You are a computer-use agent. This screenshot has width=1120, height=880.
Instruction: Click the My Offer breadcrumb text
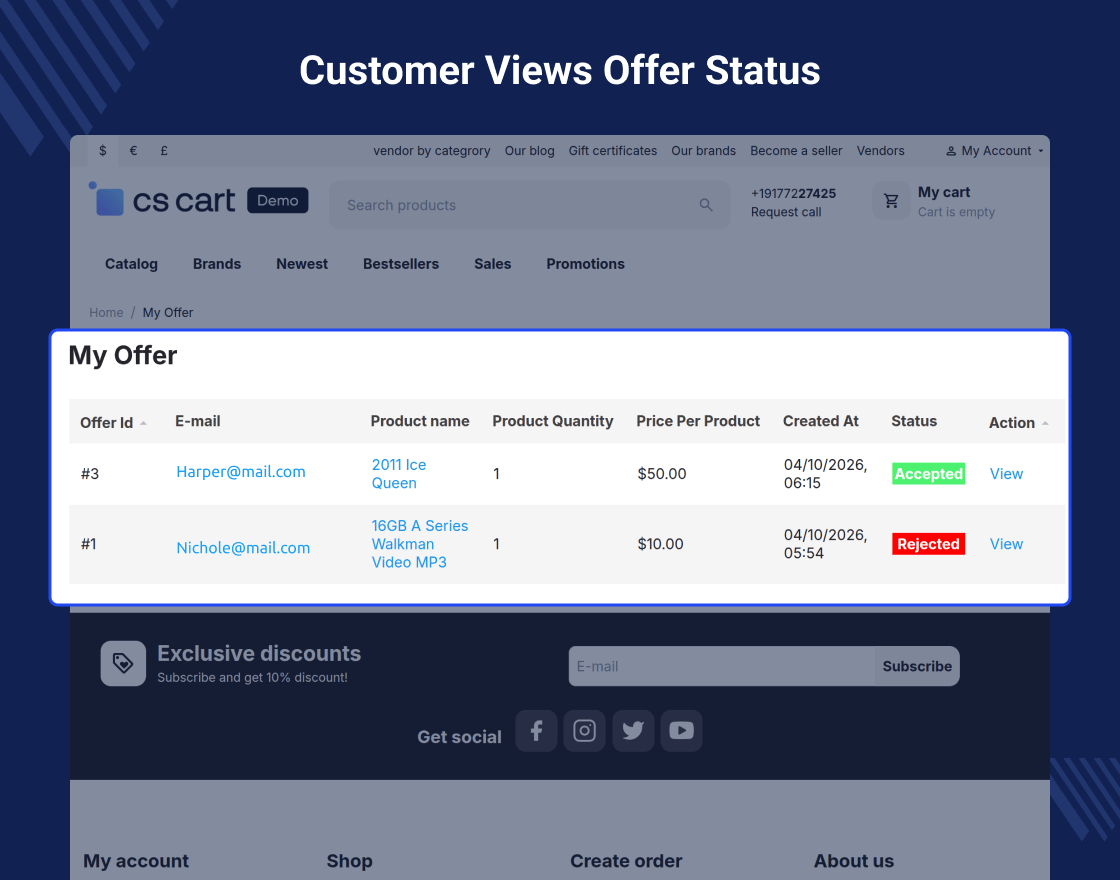[168, 312]
